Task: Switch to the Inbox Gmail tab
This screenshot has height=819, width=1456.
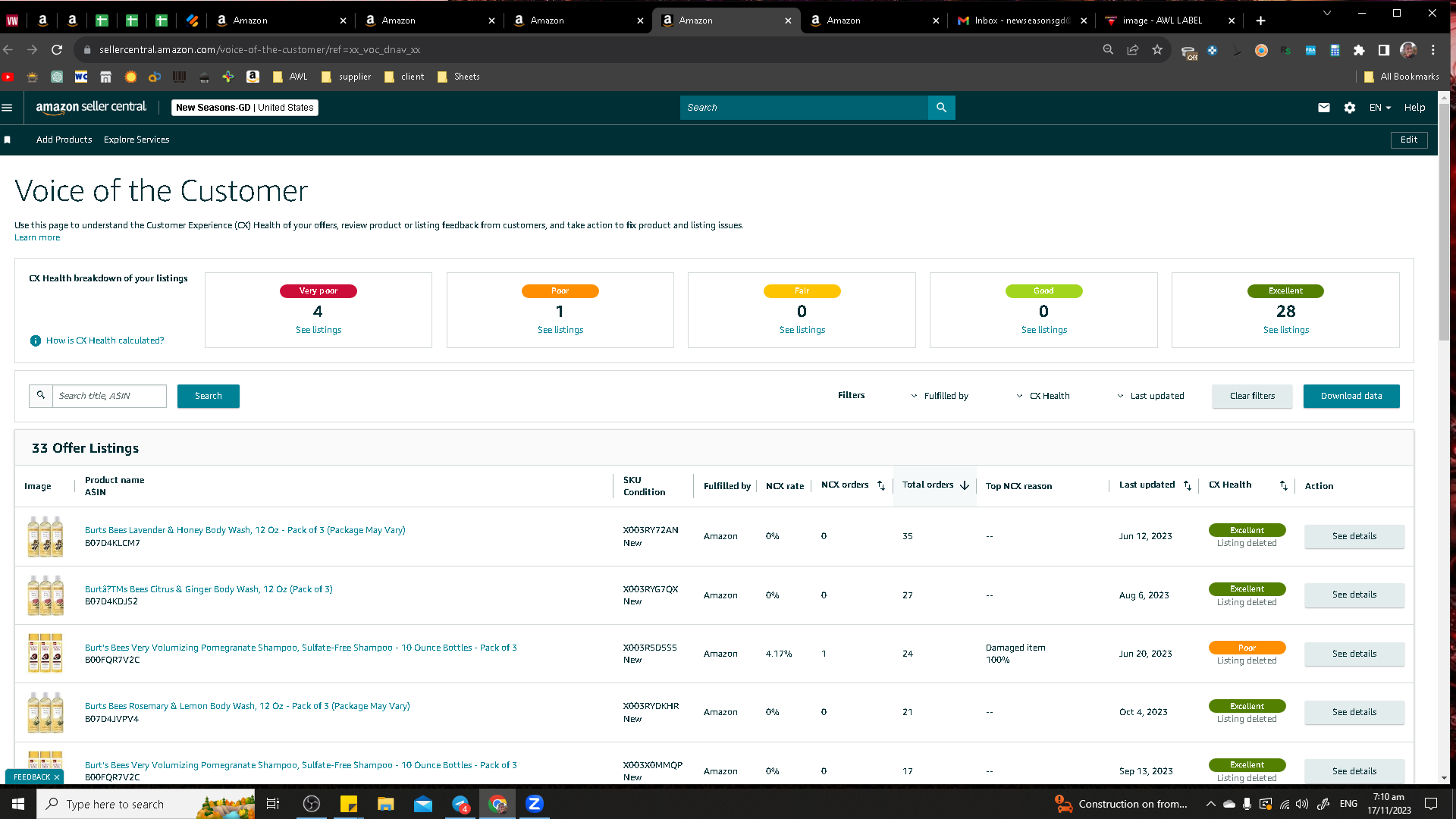Action: tap(1022, 20)
